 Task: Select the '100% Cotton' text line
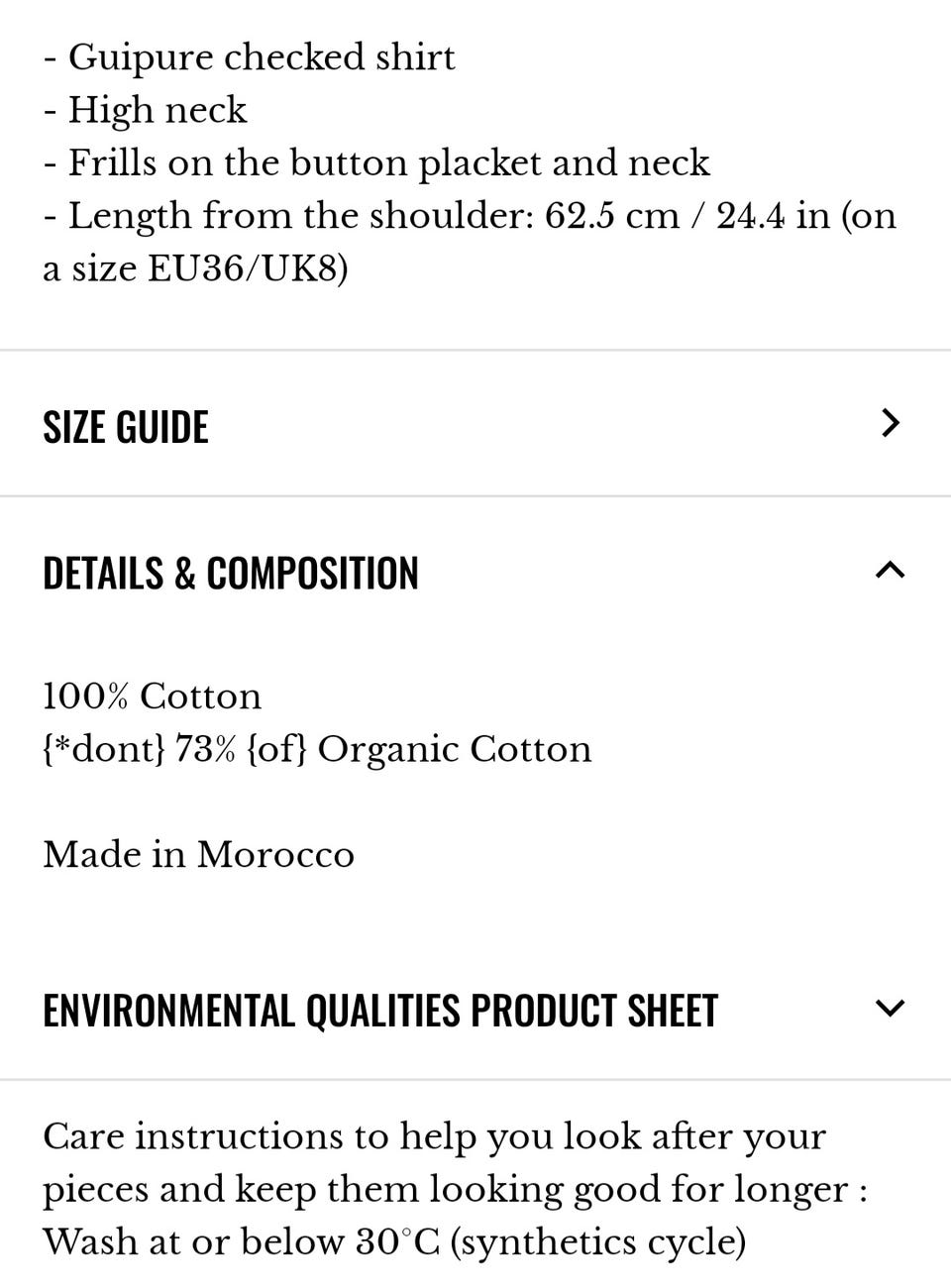pyautogui.click(x=153, y=696)
